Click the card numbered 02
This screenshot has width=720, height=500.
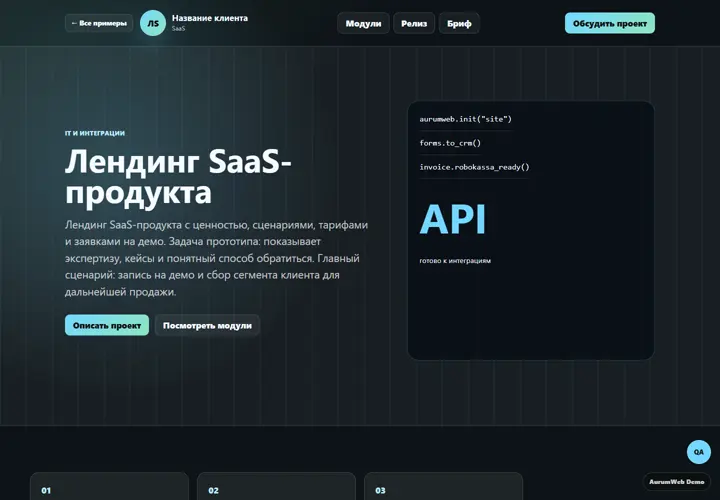[276, 486]
